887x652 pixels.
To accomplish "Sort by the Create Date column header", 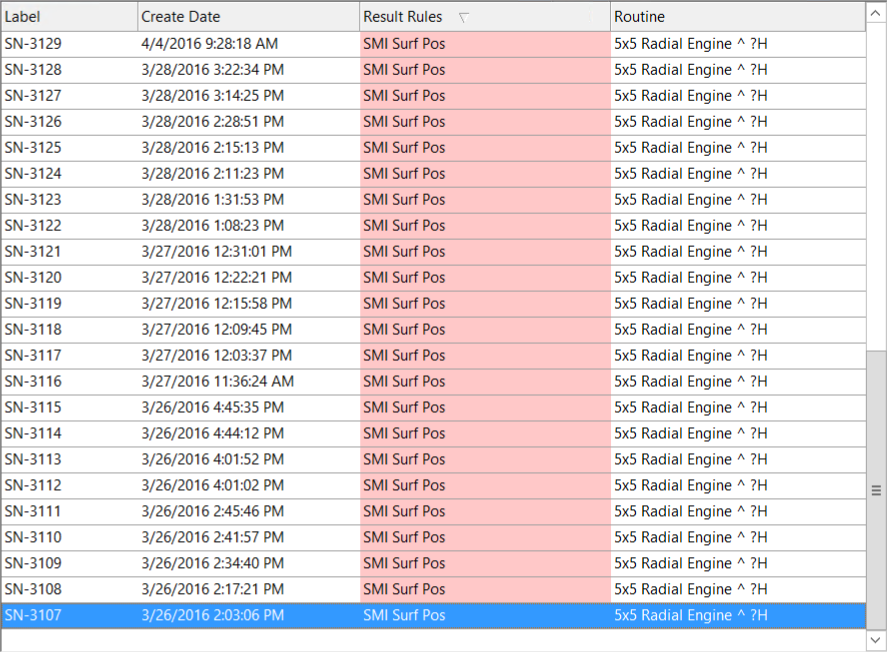I will (x=181, y=17).
